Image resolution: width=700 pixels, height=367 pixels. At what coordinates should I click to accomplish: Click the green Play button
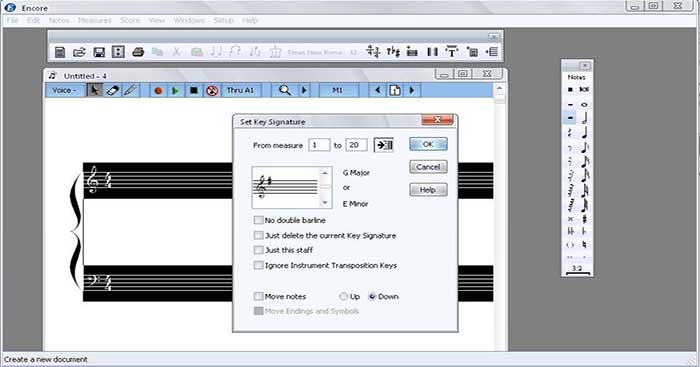[175, 91]
